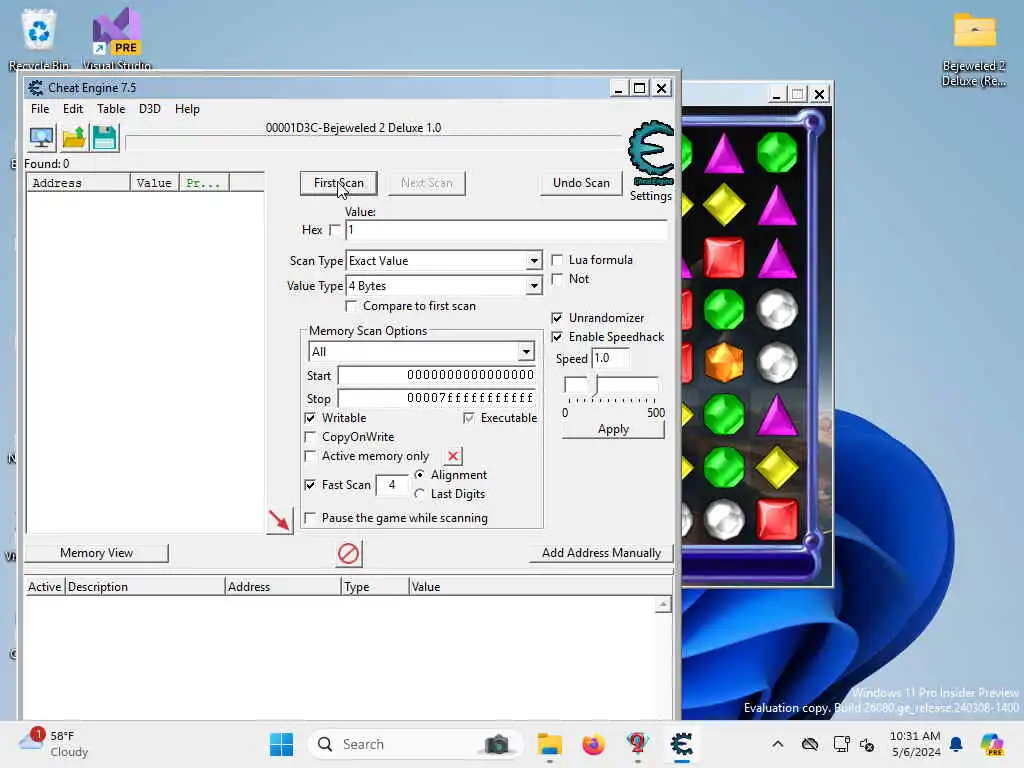Open the Recycle Bin desktop icon
The width and height of the screenshot is (1024, 768).
click(39, 38)
